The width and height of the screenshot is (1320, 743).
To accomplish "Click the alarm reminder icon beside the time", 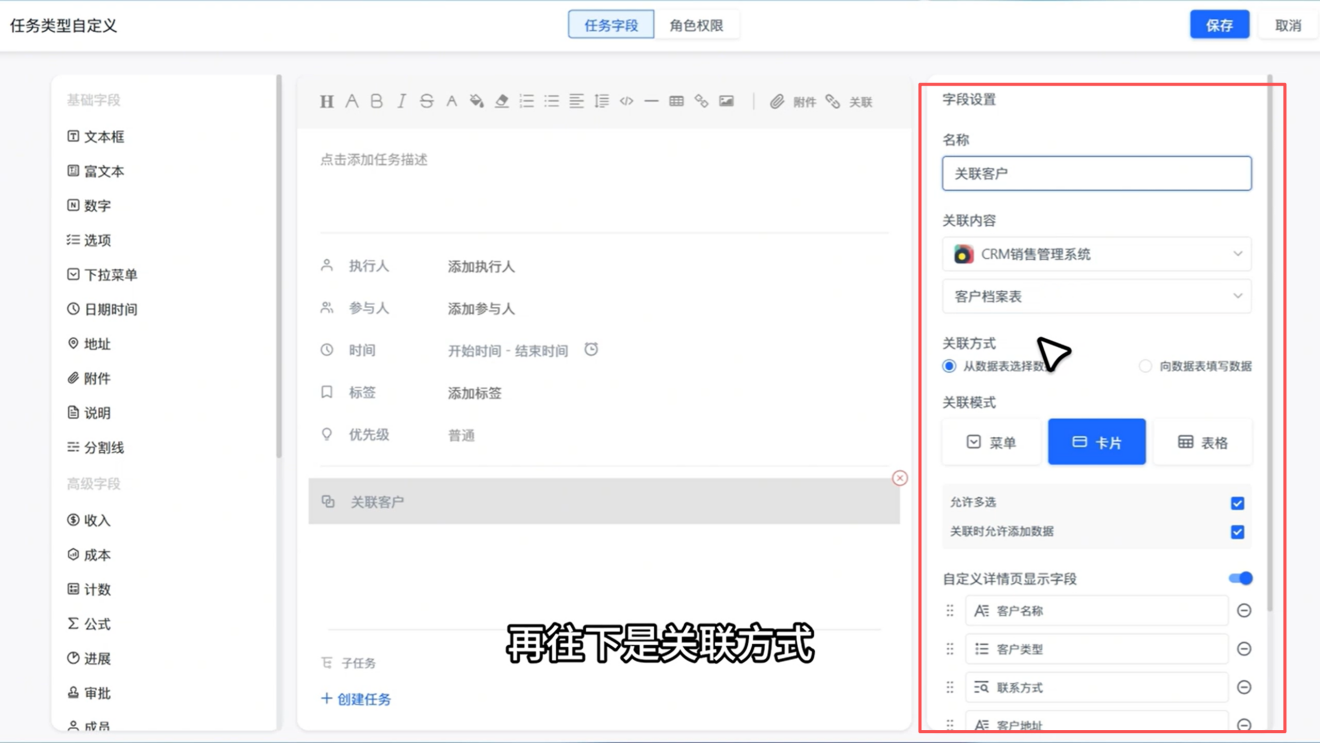I will click(x=591, y=349).
